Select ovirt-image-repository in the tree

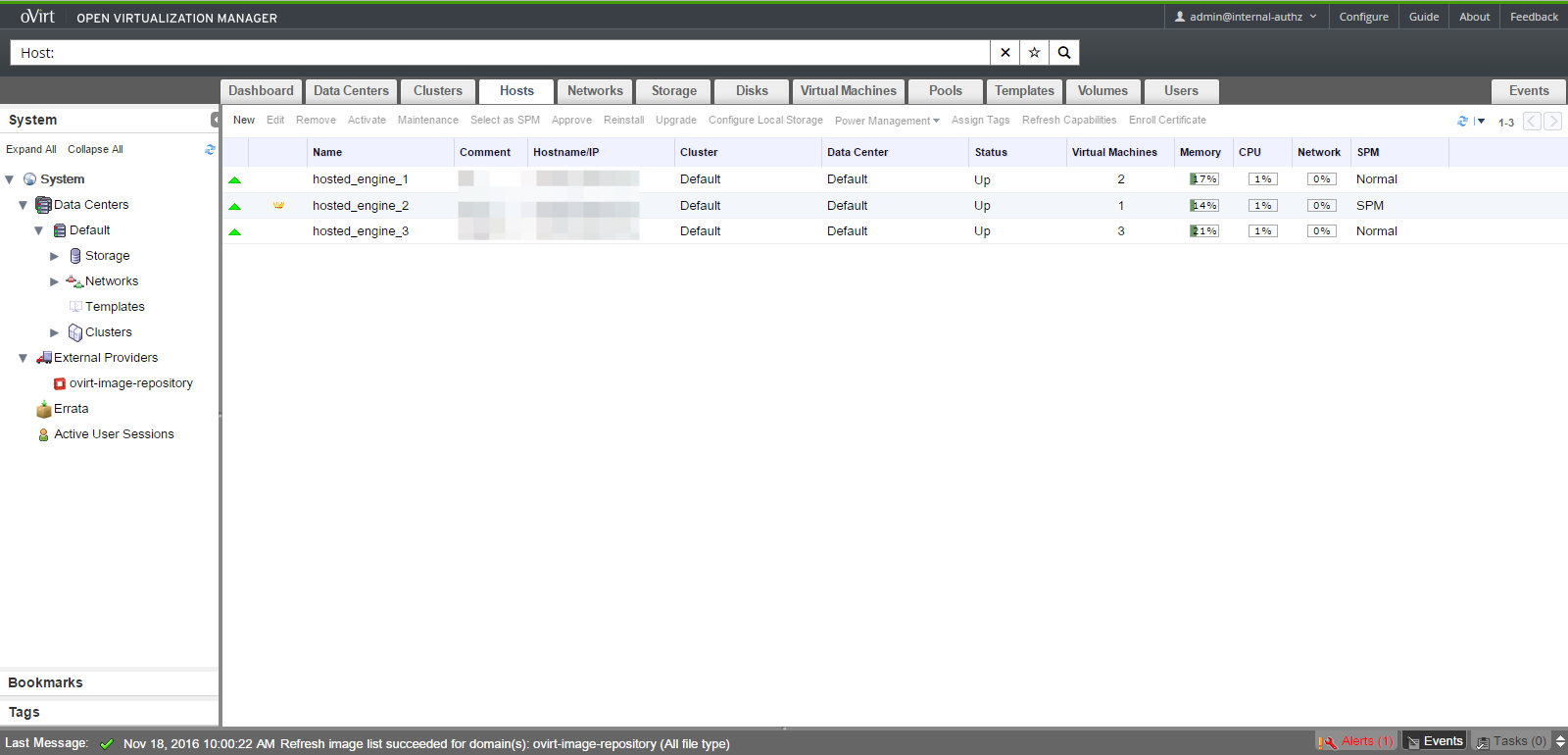pos(130,383)
